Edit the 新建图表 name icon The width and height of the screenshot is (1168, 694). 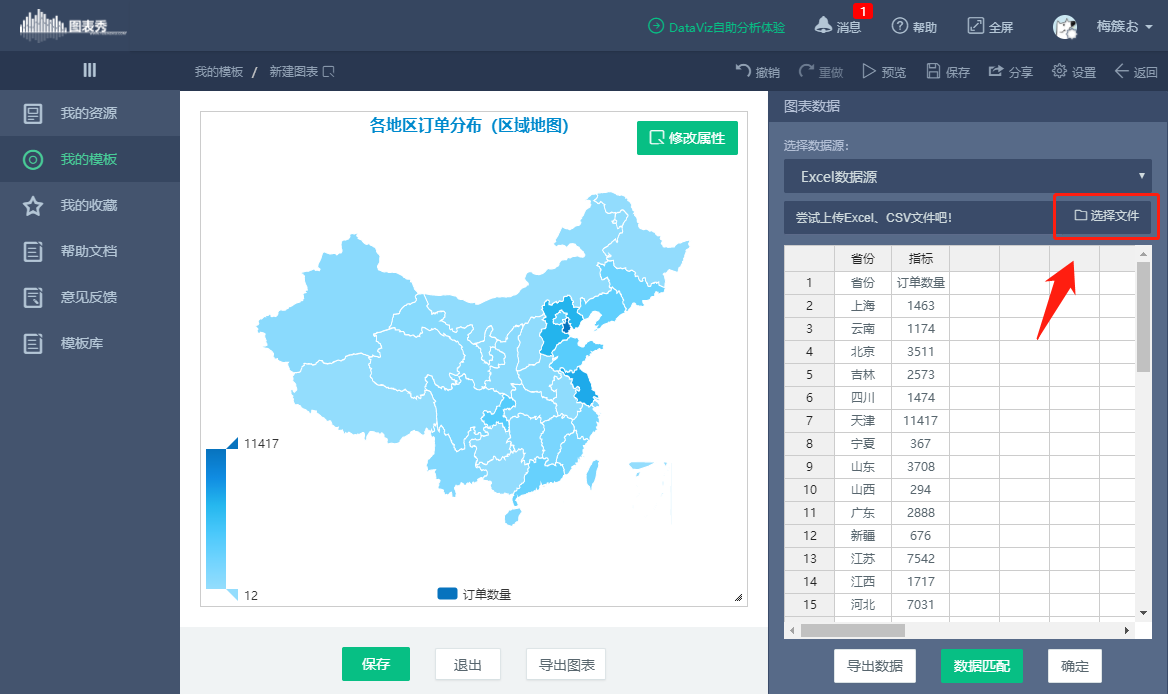pos(328,71)
